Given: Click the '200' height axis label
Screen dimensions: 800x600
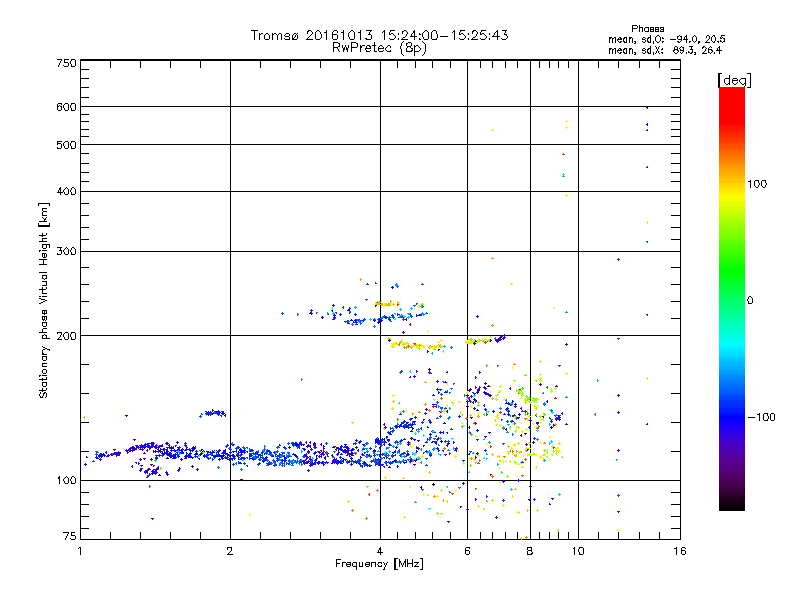Looking at the screenshot, I should pyautogui.click(x=66, y=336).
